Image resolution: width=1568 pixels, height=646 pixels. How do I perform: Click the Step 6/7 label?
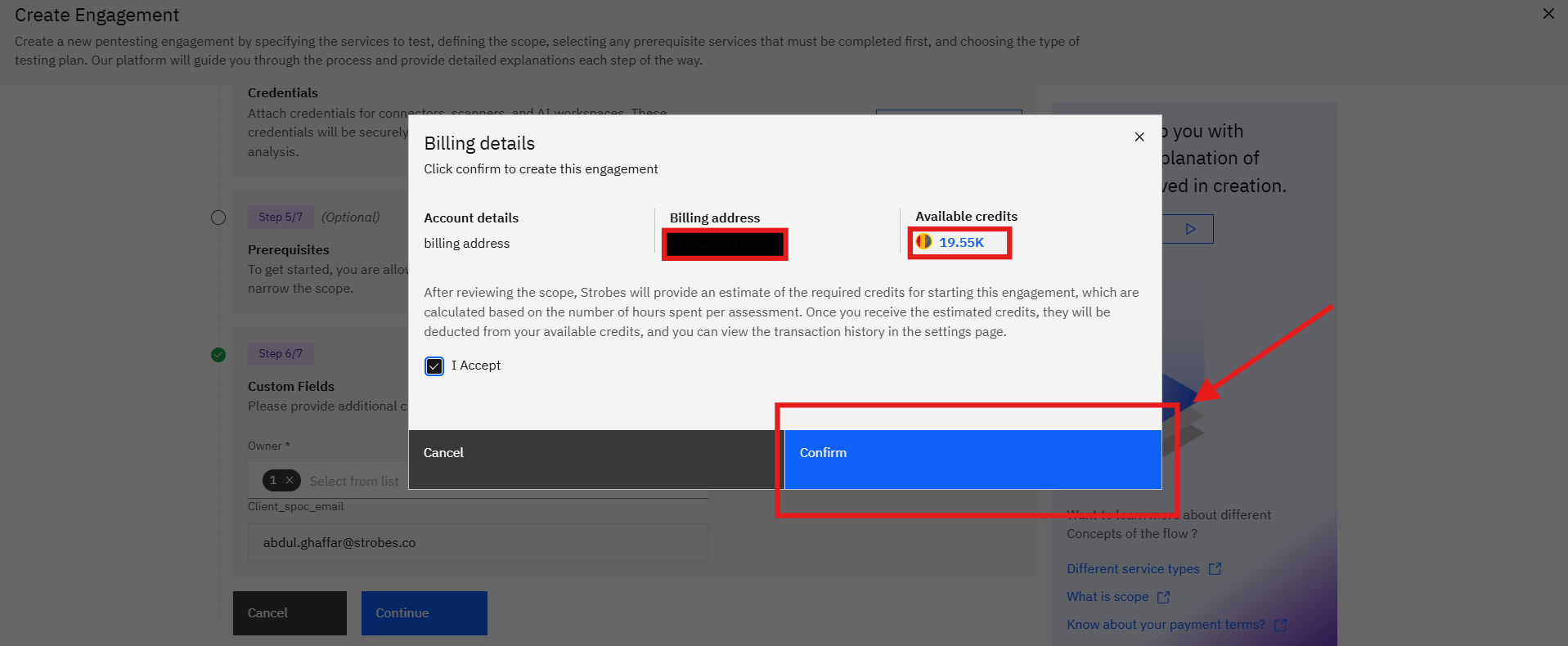pyautogui.click(x=281, y=353)
